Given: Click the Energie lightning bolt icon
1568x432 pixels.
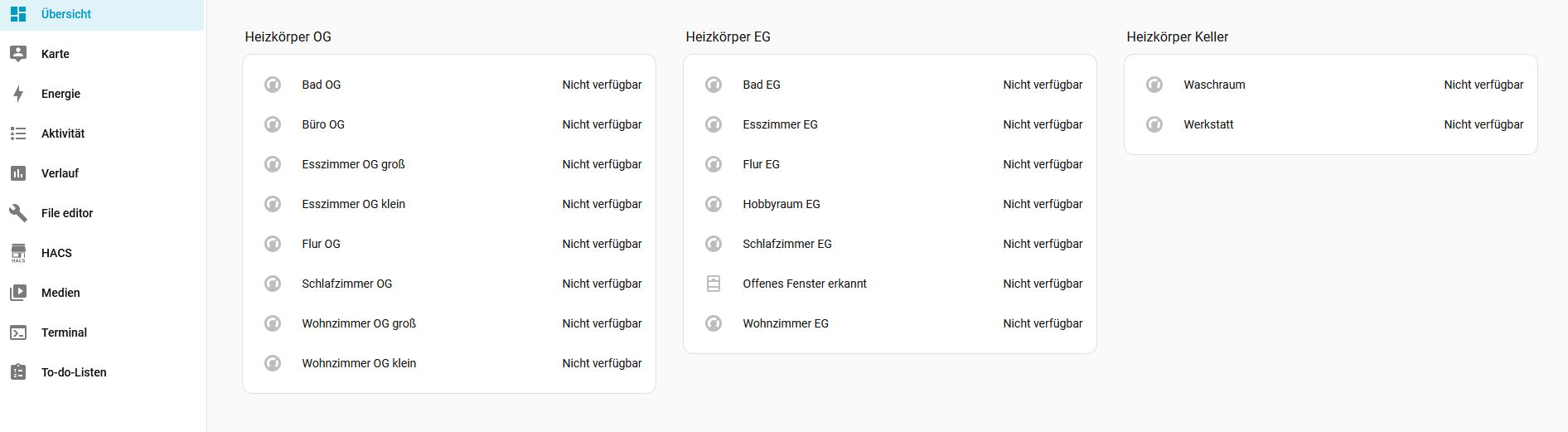Looking at the screenshot, I should (x=18, y=94).
